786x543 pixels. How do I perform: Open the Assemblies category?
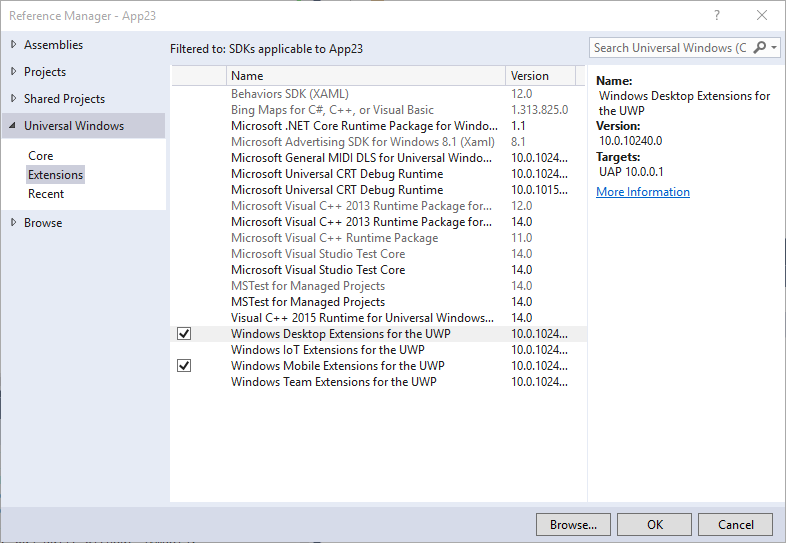pos(54,45)
